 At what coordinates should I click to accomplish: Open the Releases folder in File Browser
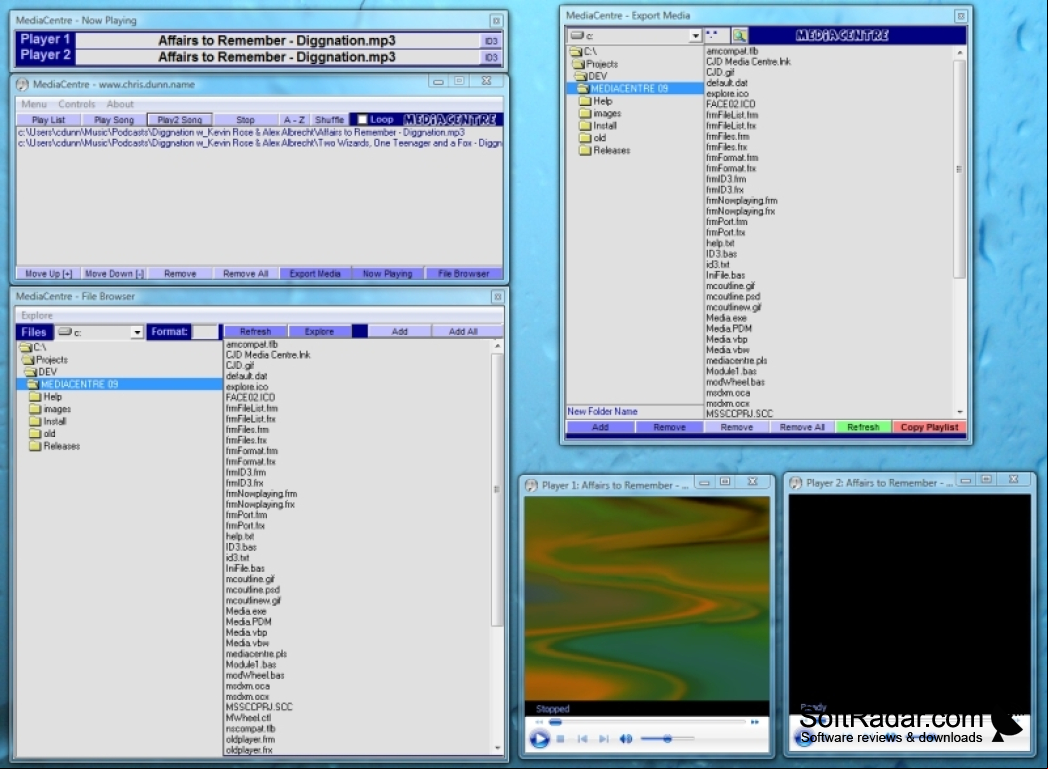[x=55, y=446]
